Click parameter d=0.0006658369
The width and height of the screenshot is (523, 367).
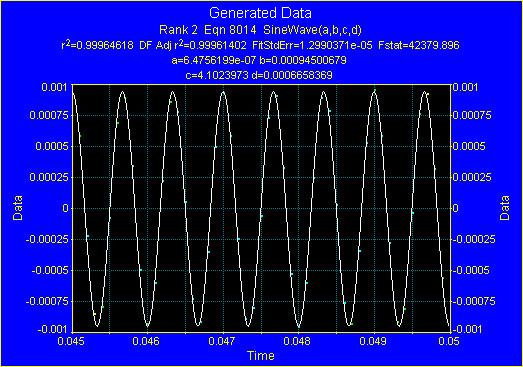point(292,75)
